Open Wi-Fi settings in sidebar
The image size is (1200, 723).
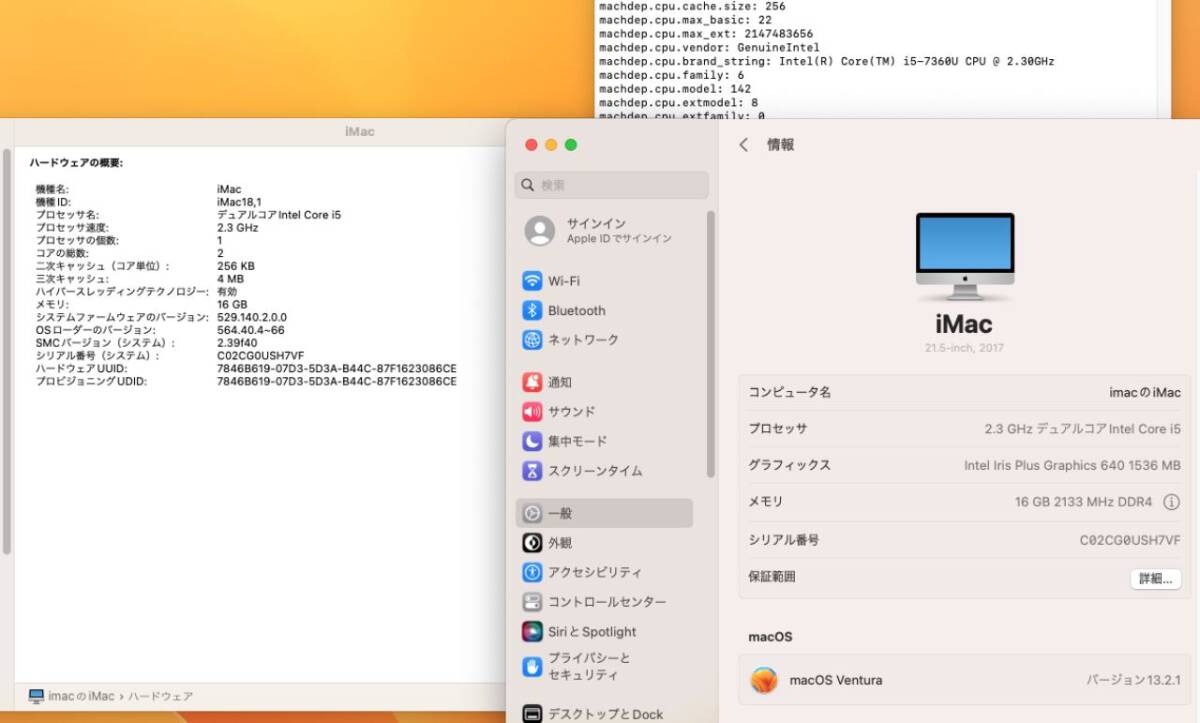[x=604, y=281]
